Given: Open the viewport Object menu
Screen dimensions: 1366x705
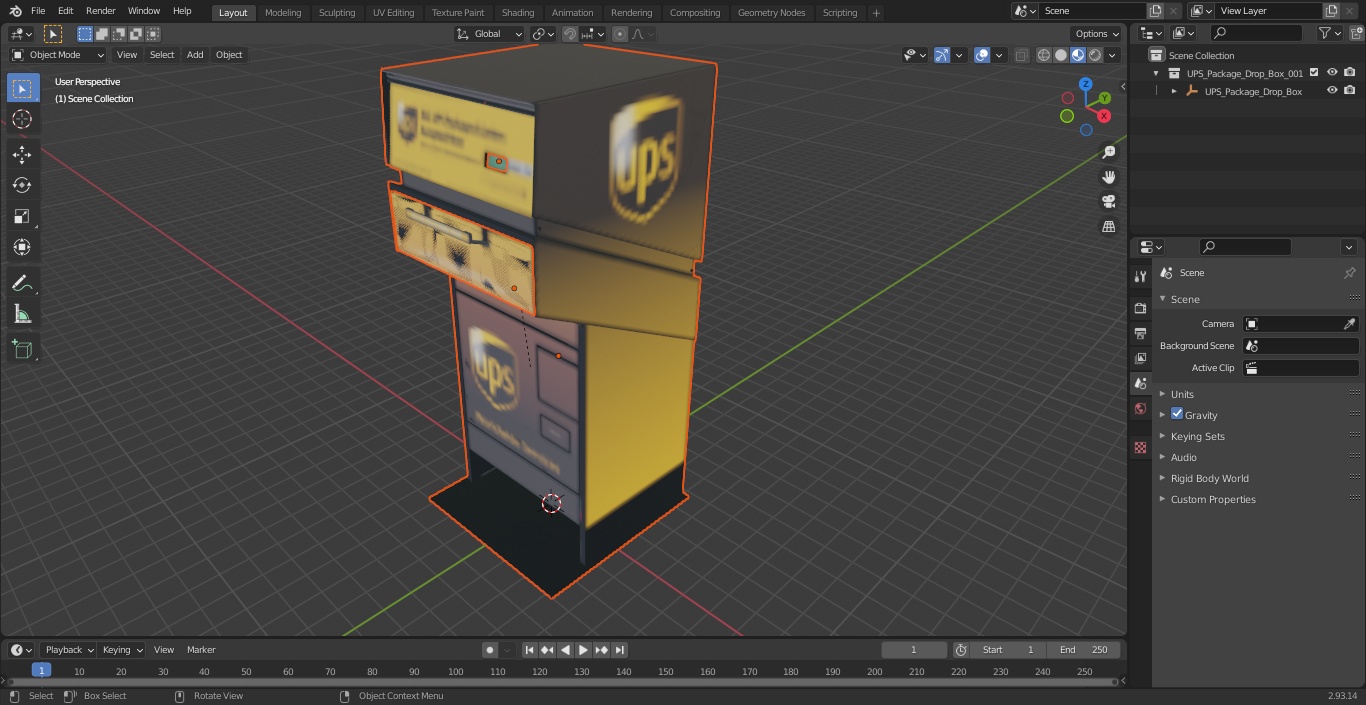Looking at the screenshot, I should click(x=229, y=55).
